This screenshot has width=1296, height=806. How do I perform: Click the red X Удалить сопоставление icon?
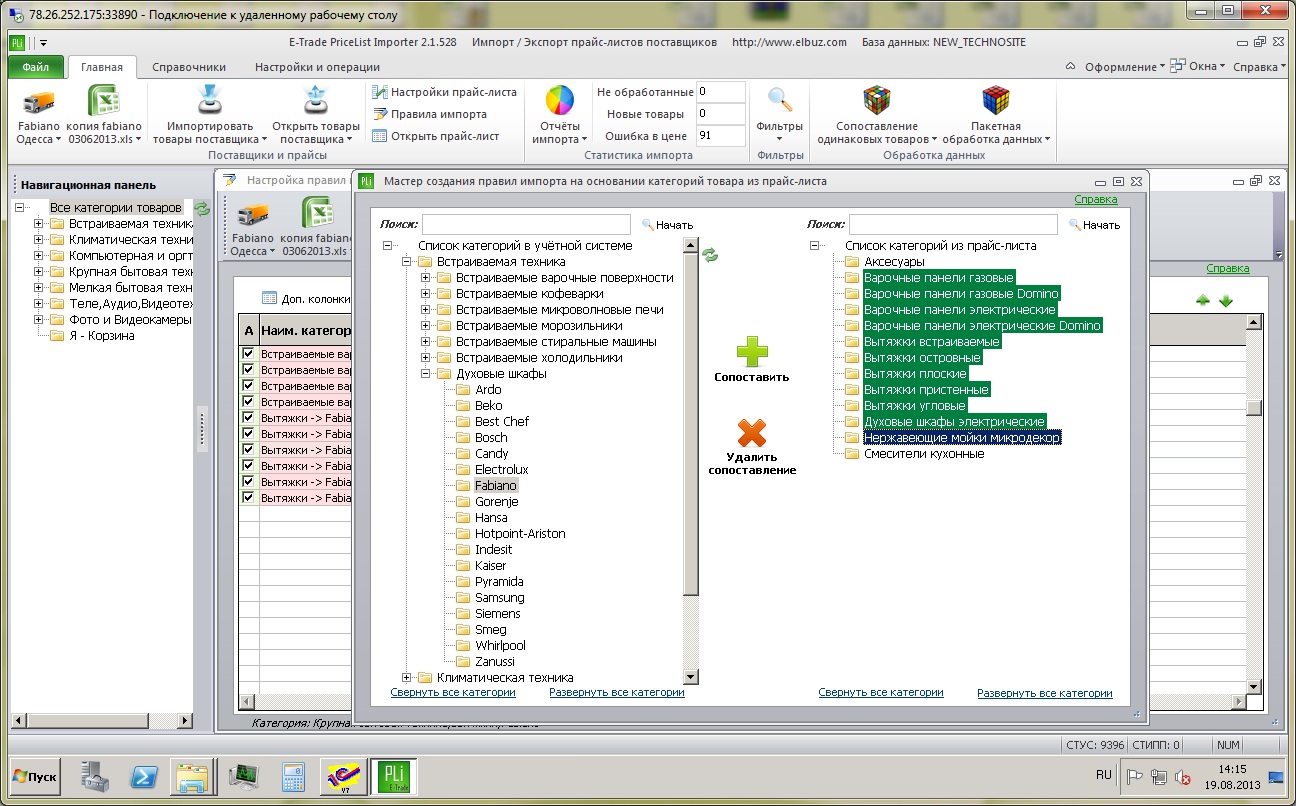(x=752, y=433)
